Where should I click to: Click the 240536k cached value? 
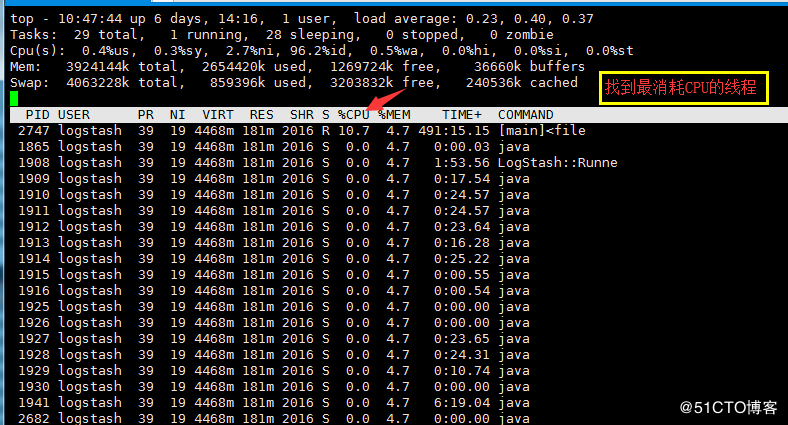pos(494,83)
